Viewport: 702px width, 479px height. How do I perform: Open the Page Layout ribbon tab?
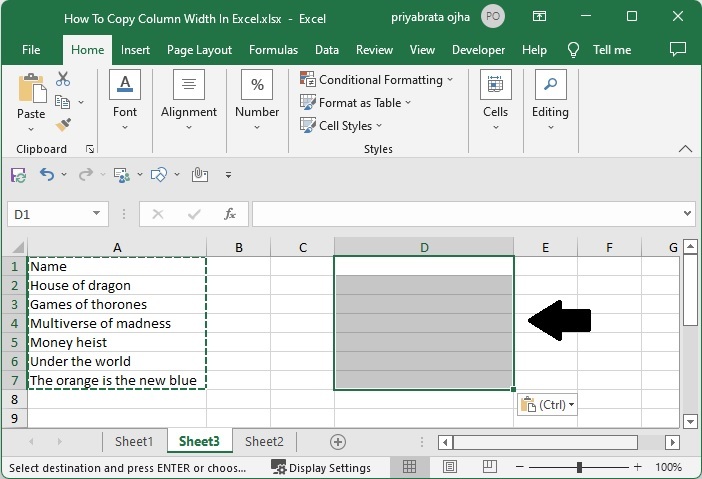(x=199, y=50)
